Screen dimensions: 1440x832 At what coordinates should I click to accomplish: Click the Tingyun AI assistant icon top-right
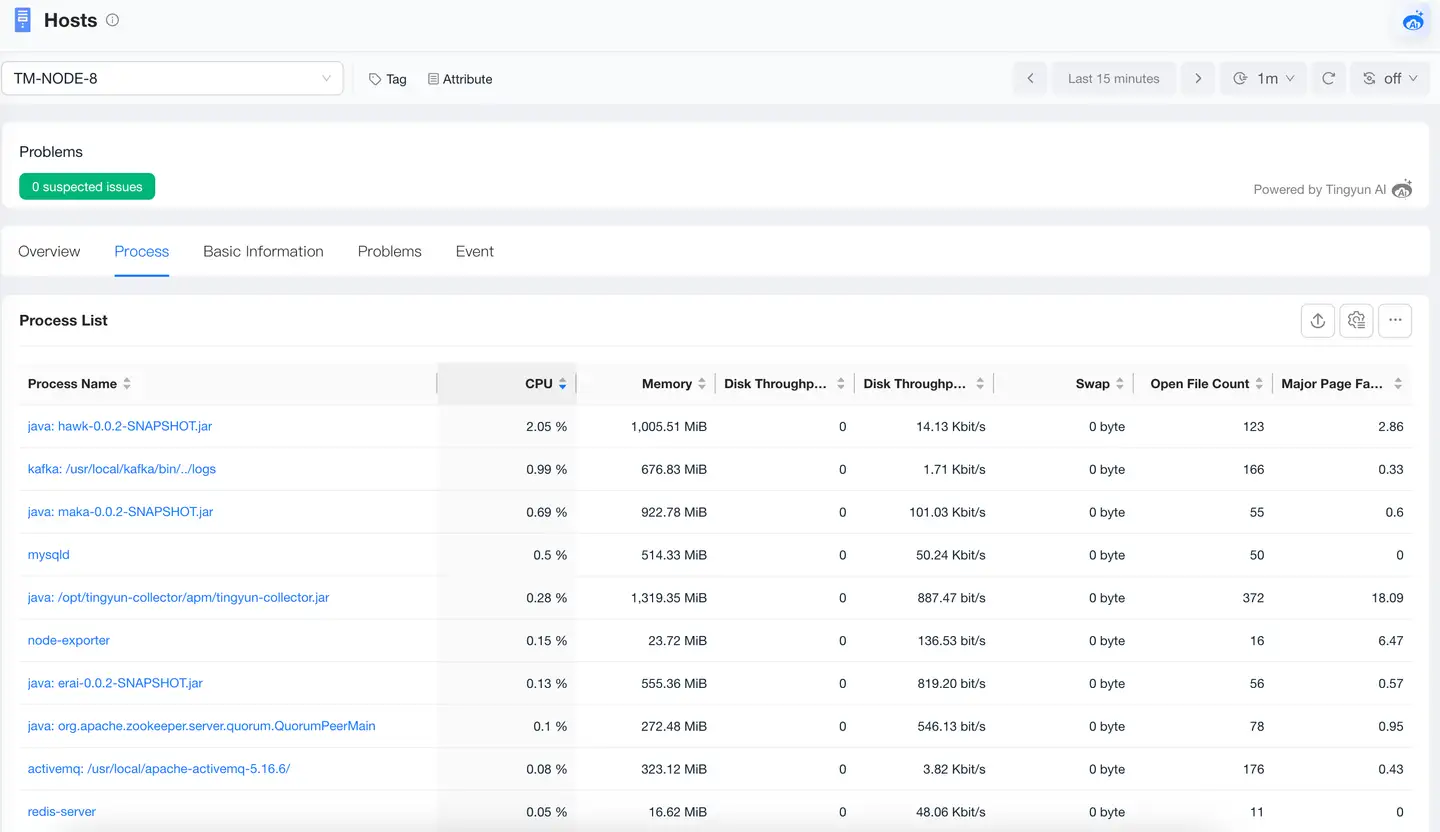click(1413, 21)
